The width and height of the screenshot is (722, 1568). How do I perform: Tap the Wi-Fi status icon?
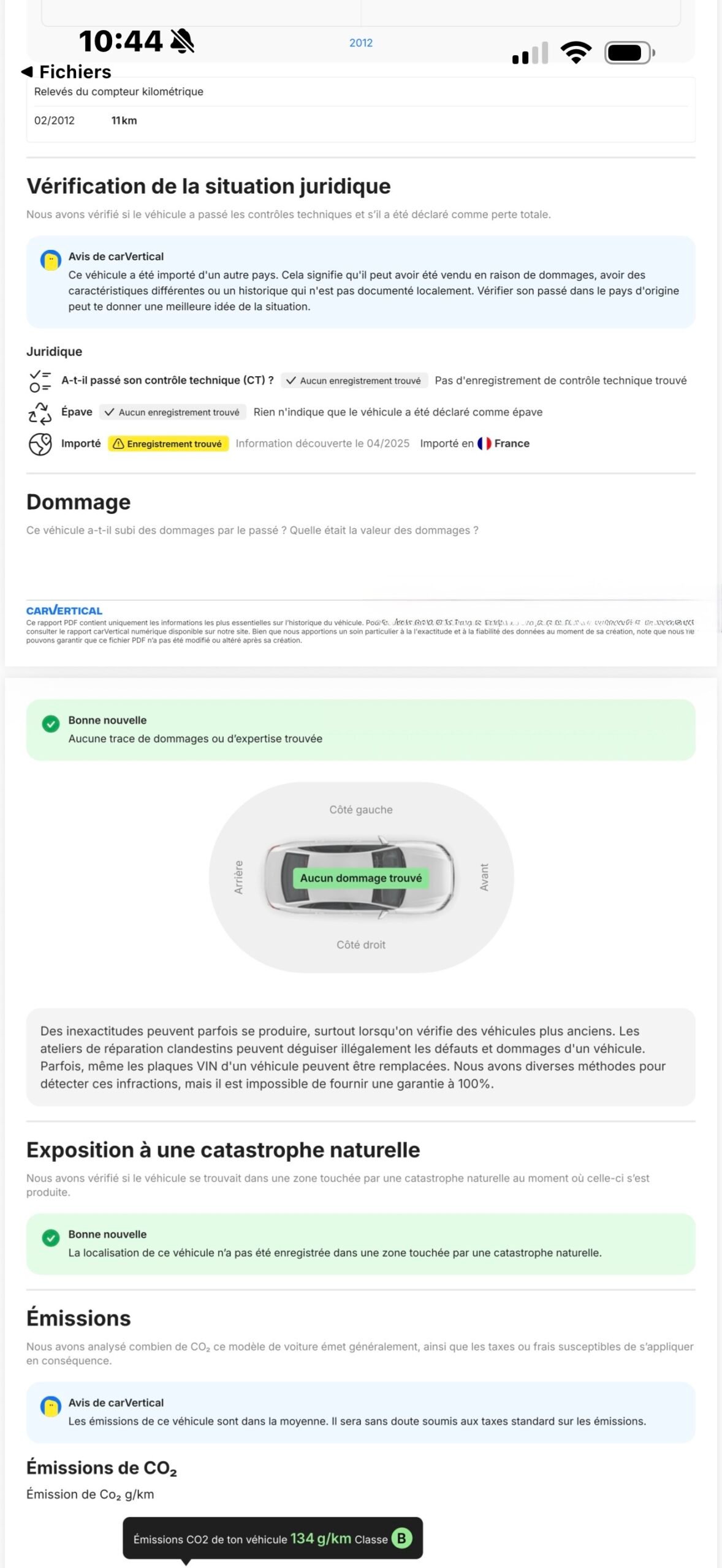click(576, 53)
